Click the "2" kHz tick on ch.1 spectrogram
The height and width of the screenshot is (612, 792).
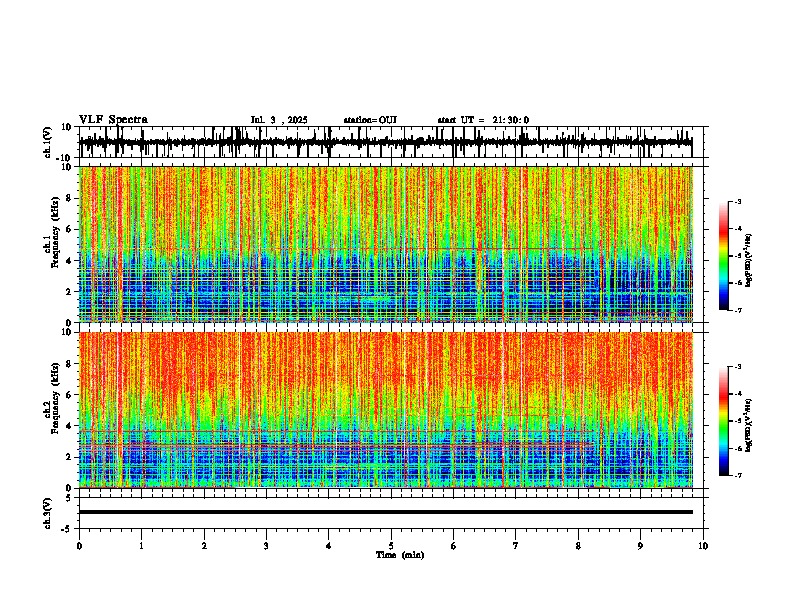click(70, 291)
